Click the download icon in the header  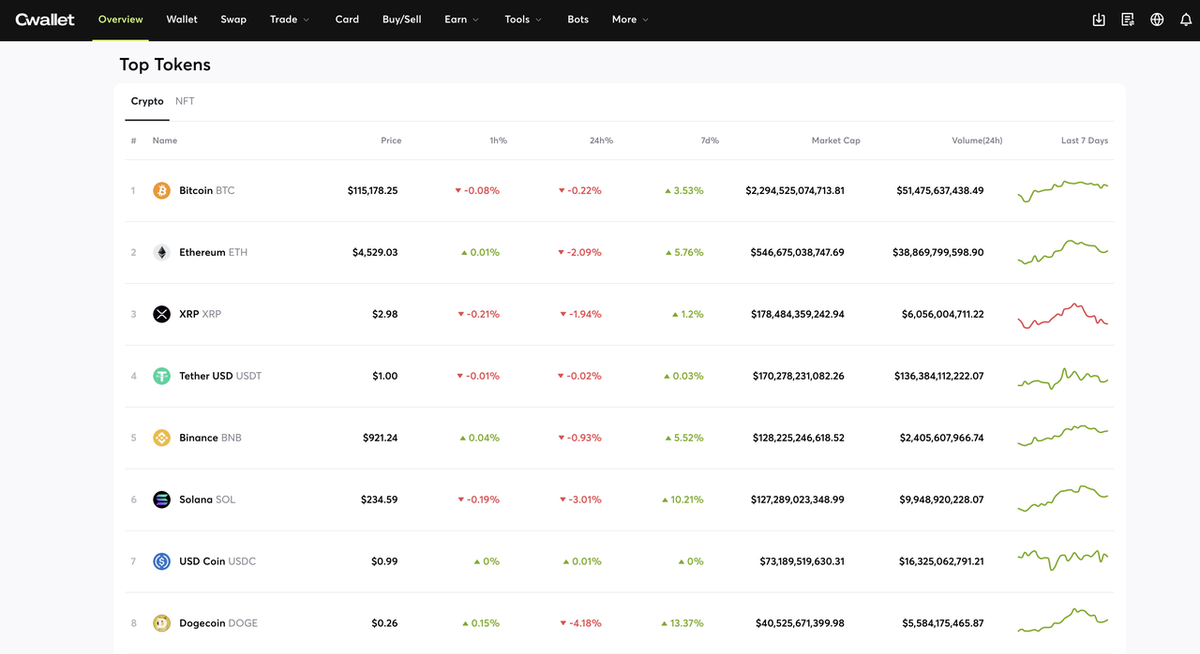click(1099, 19)
